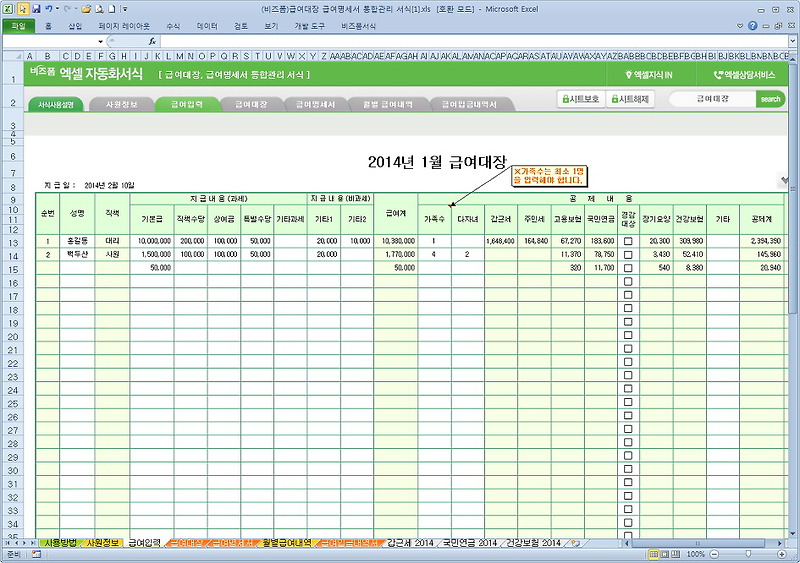Toggle 경감대상 checkbox for 홍길동 row

[x=628, y=241]
